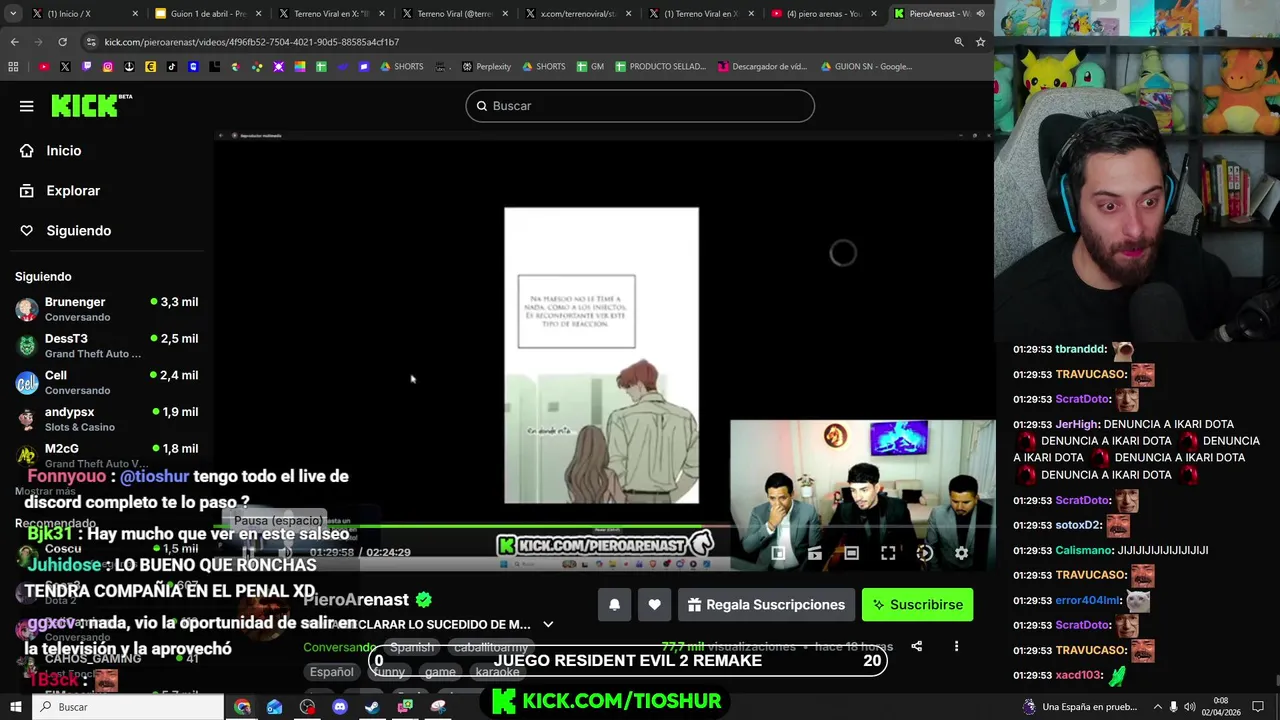The image size is (1280, 720).
Task: Click the Windows taskbar Buscar box
Action: point(130,707)
